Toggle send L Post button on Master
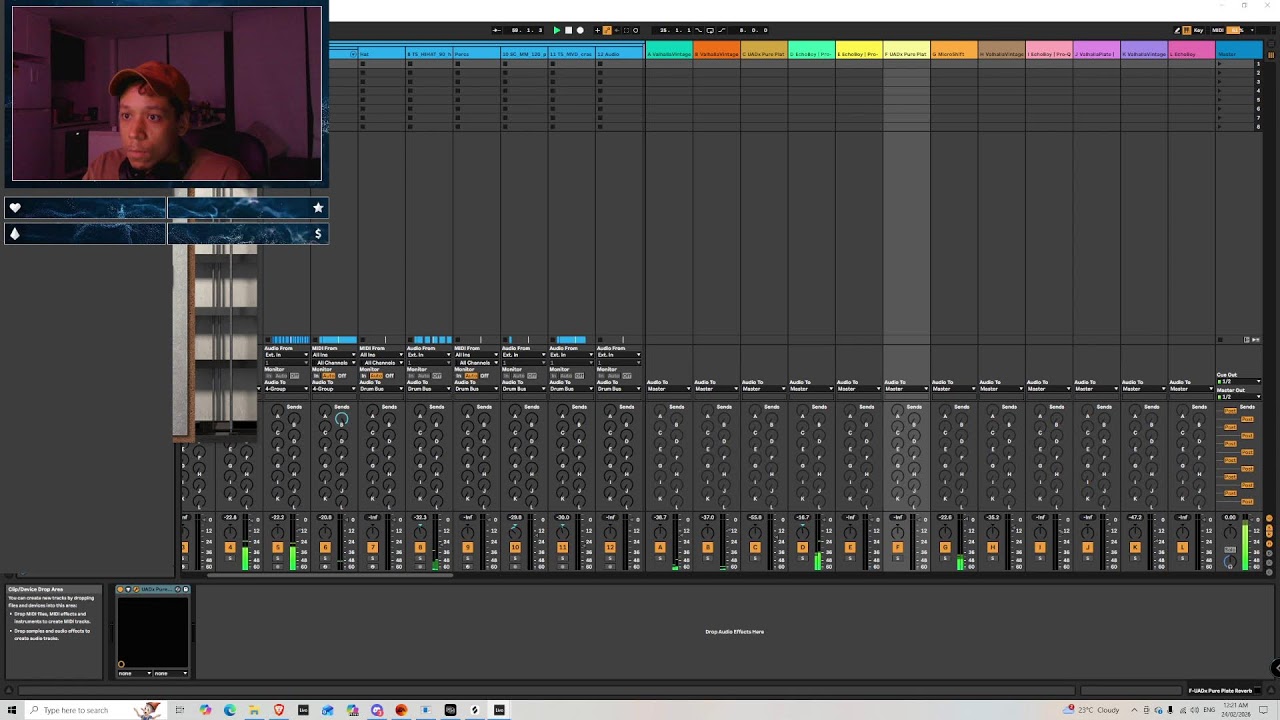Image resolution: width=1280 pixels, height=720 pixels. [x=1247, y=502]
